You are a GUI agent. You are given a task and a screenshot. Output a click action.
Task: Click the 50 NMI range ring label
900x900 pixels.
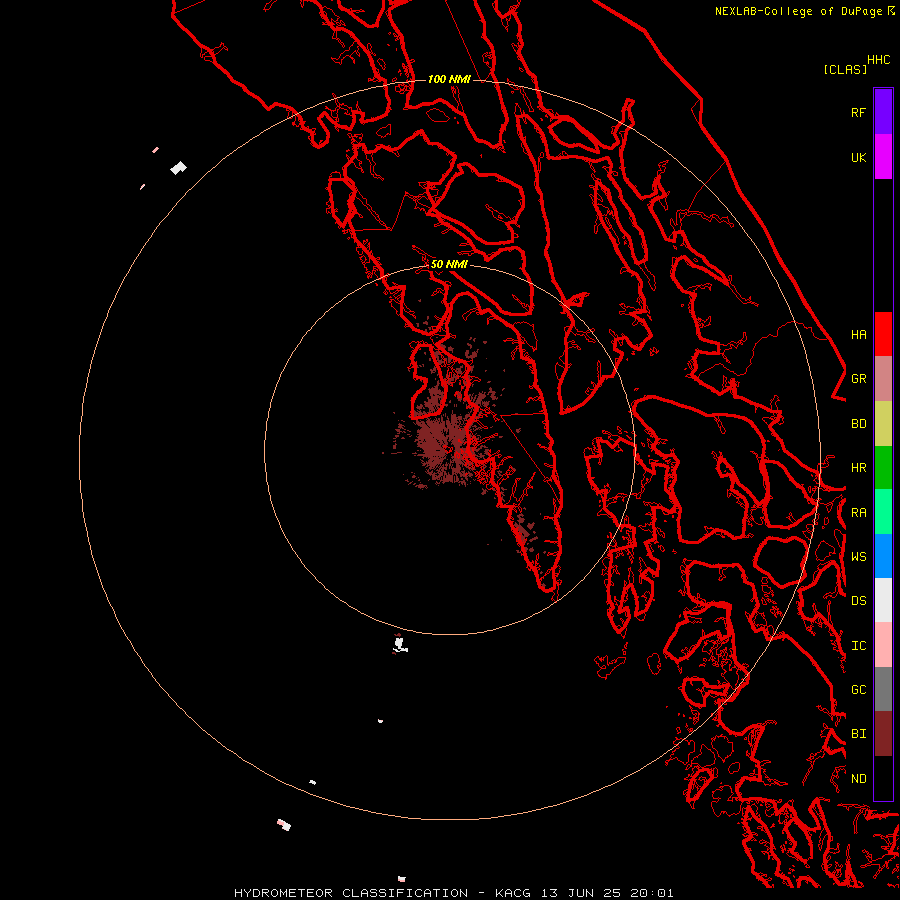point(449,264)
